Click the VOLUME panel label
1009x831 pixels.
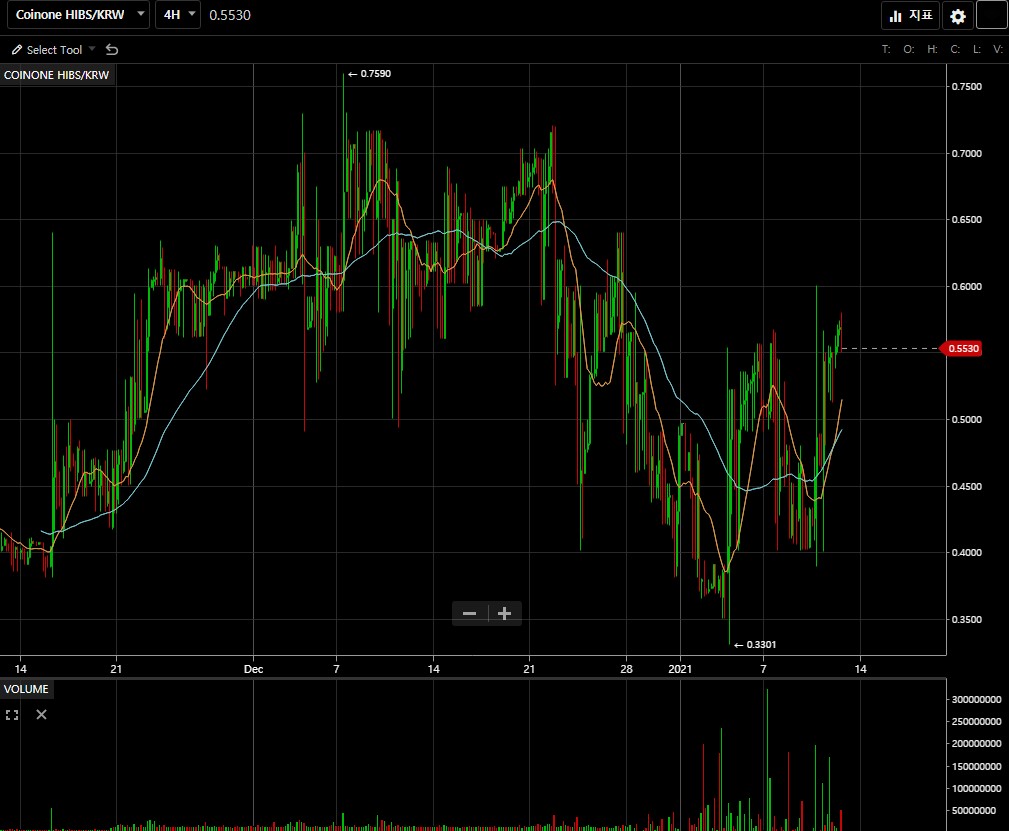click(x=26, y=689)
